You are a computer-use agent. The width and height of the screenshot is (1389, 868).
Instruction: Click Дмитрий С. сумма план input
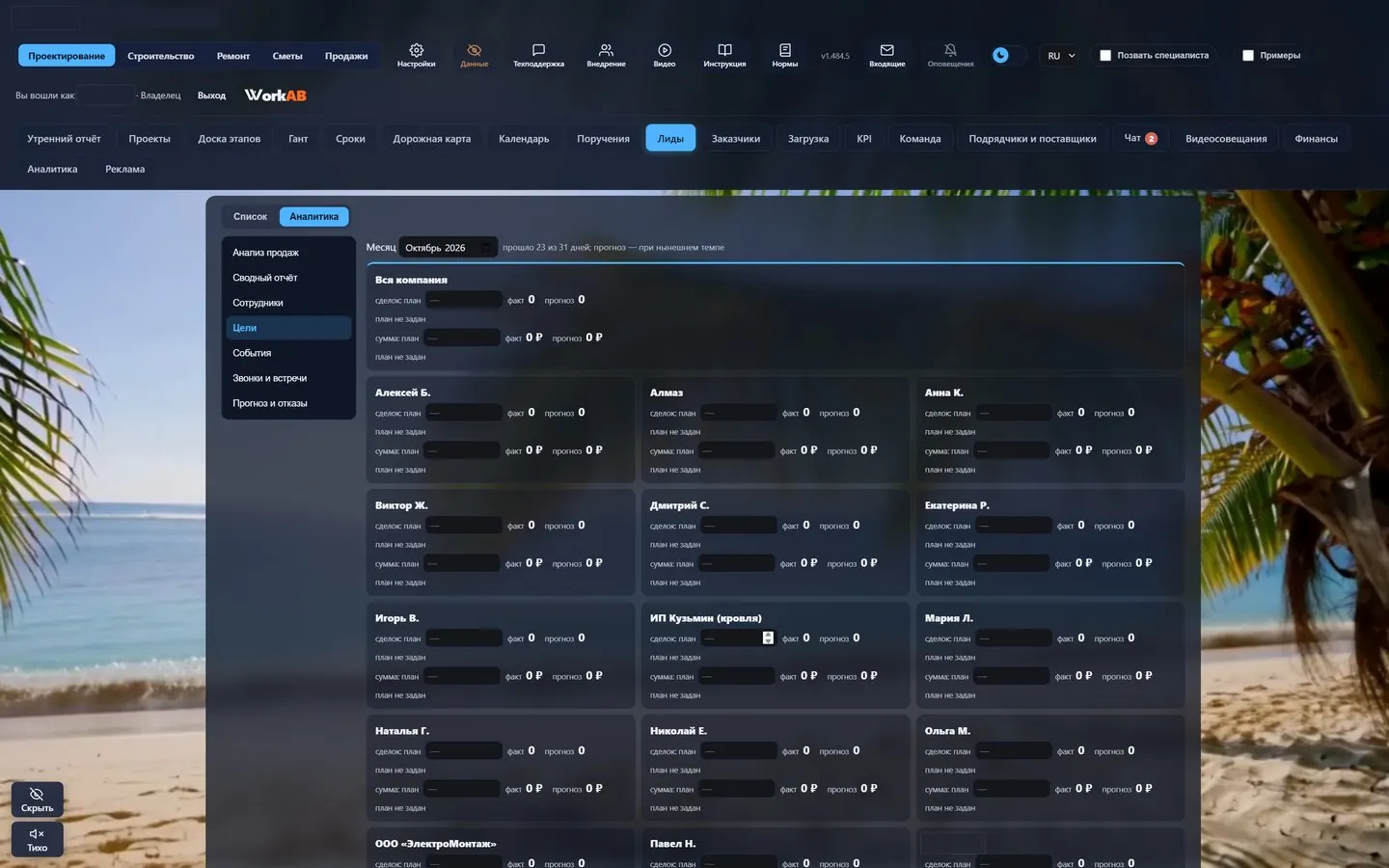(737, 563)
